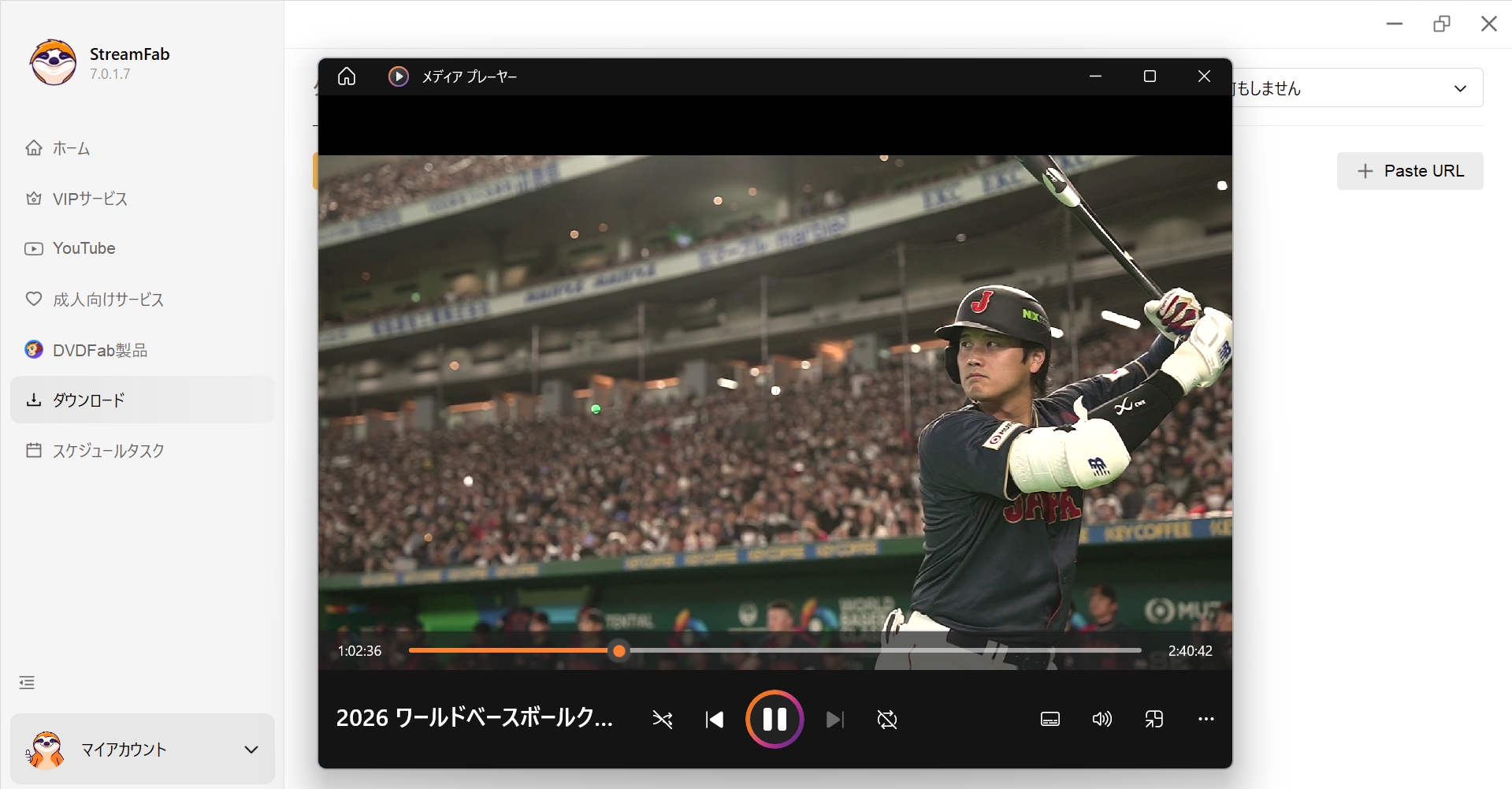This screenshot has width=1512, height=789.
Task: Click the media player home icon
Action: pyautogui.click(x=347, y=76)
